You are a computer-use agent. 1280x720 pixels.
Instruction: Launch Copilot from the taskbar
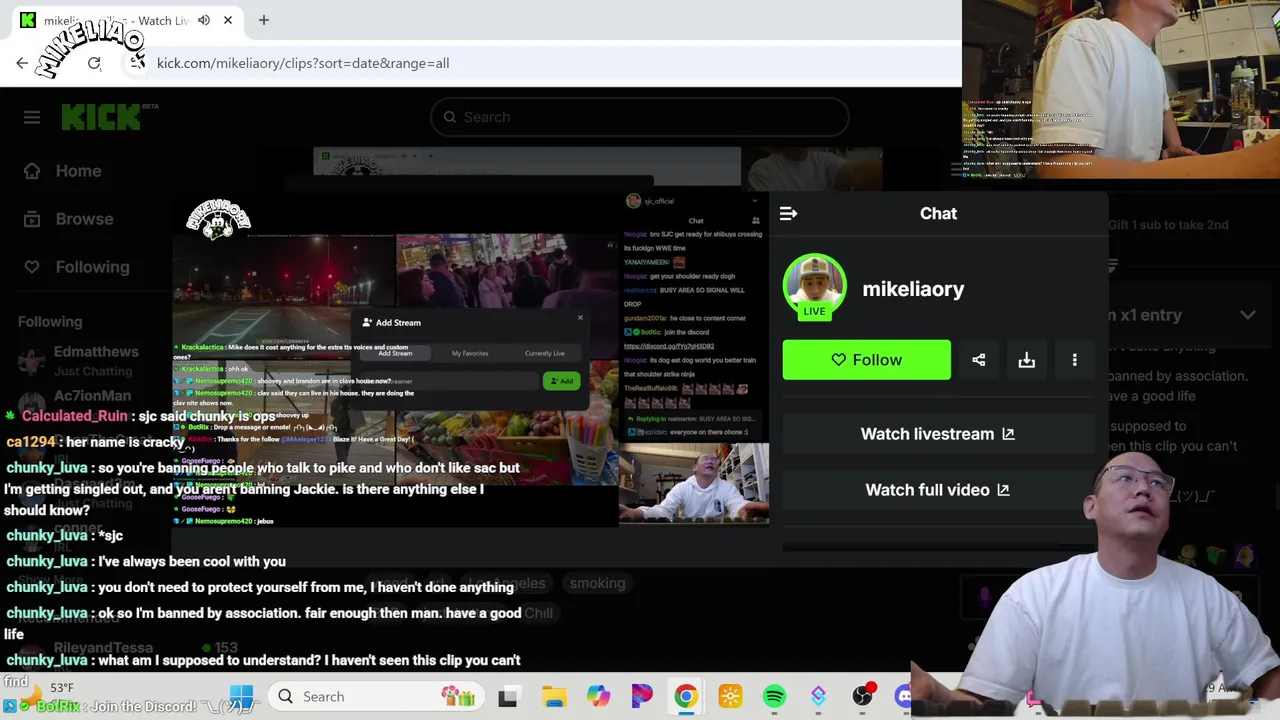[598, 696]
